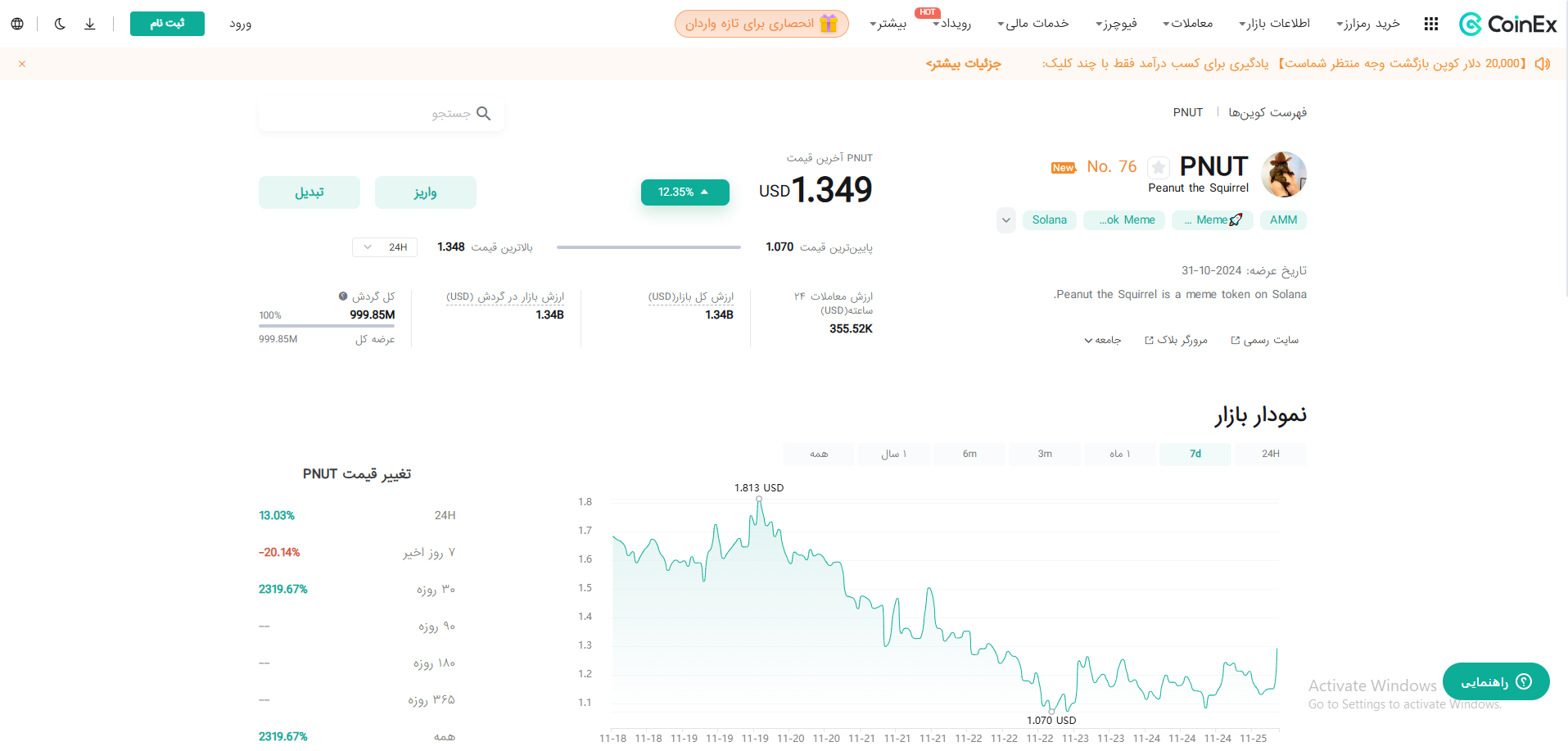Select the 3m chart tab
The width and height of the screenshot is (1568, 751).
(1045, 454)
